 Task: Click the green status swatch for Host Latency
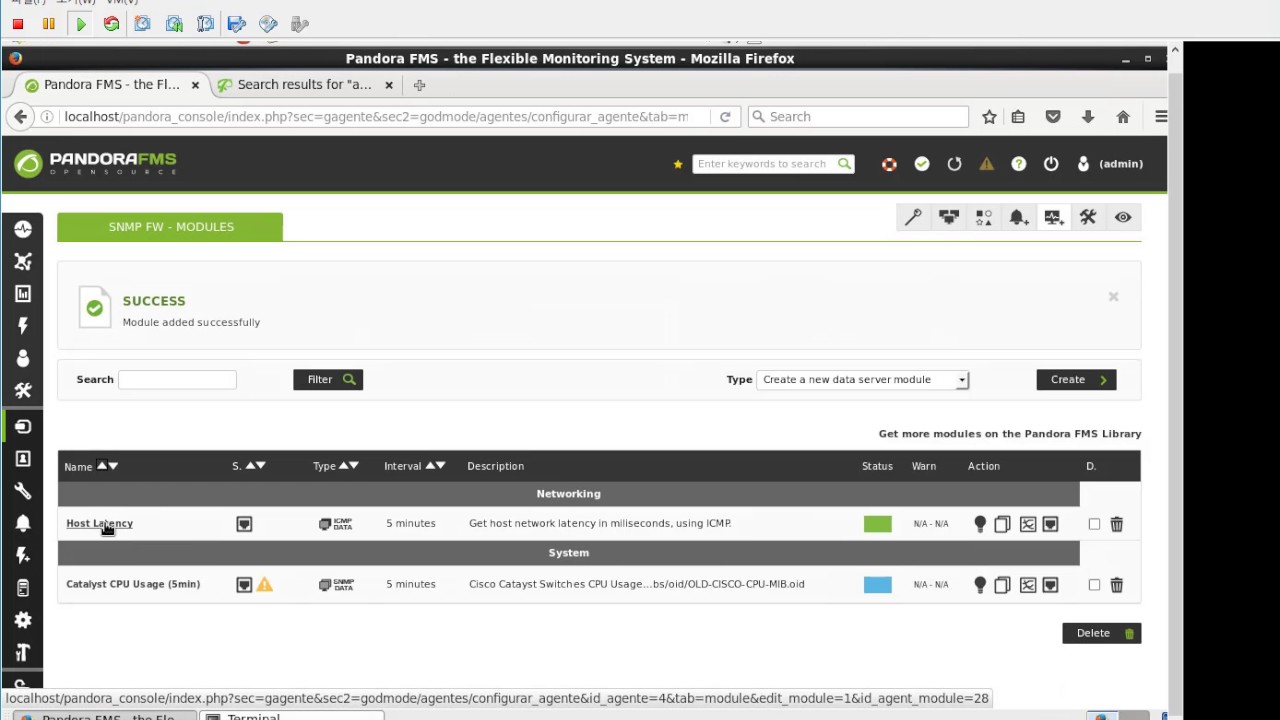pyautogui.click(x=877, y=524)
